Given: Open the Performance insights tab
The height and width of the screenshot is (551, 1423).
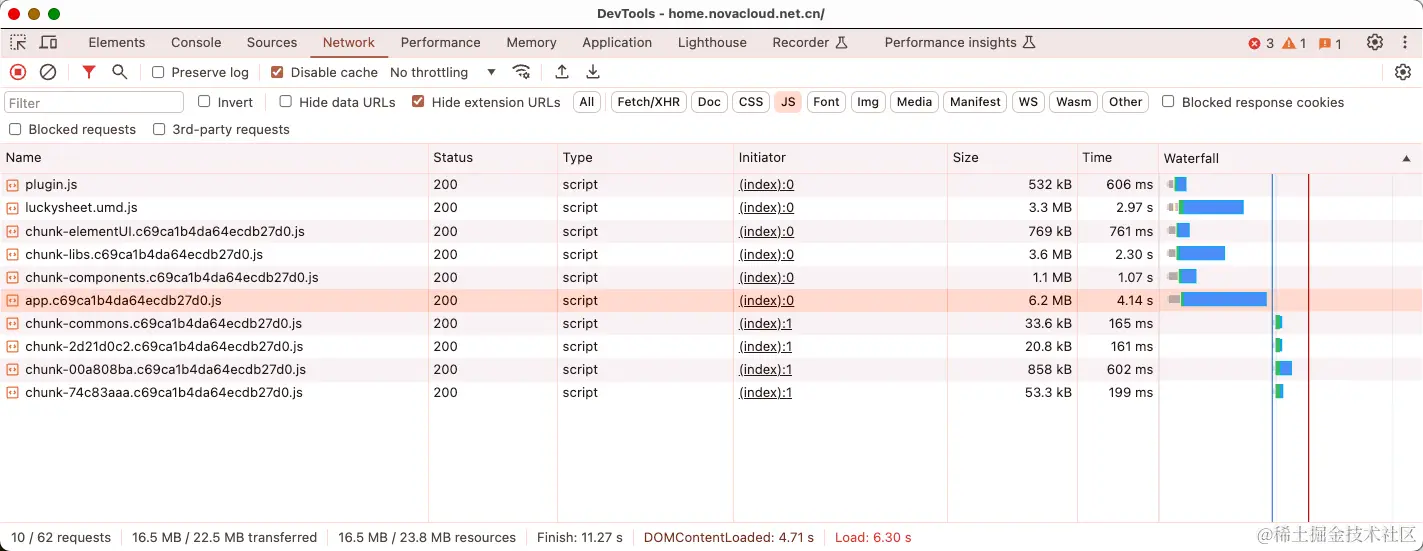Looking at the screenshot, I should [x=960, y=42].
